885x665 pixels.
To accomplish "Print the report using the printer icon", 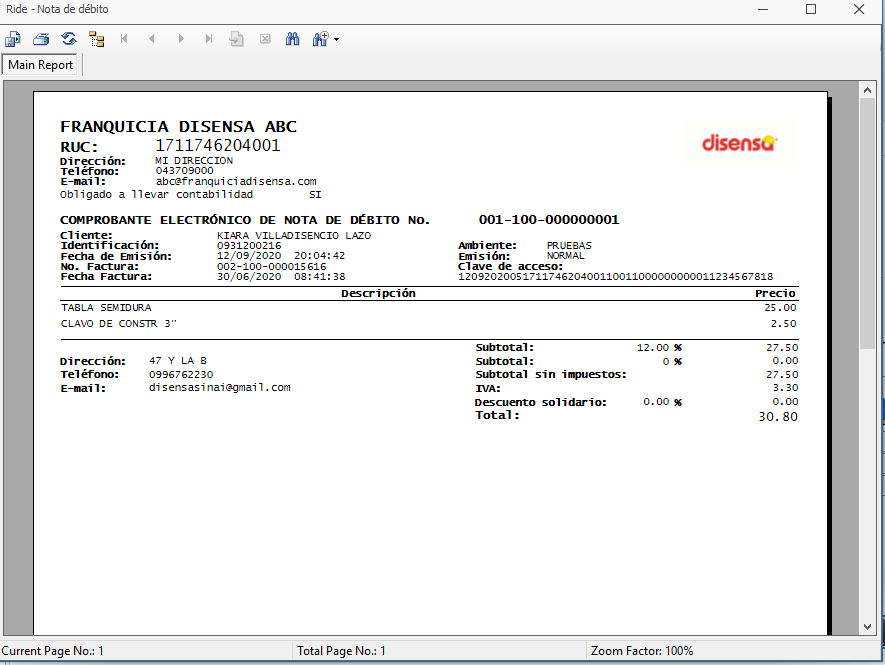I will pos(41,39).
